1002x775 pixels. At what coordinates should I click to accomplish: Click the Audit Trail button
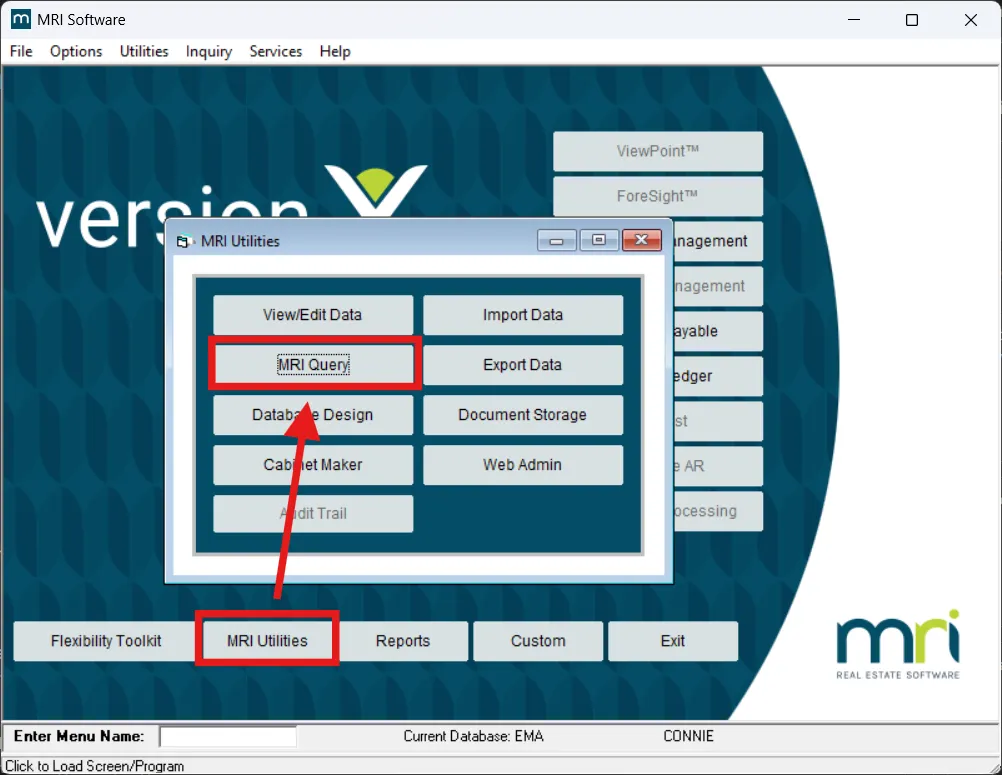[313, 514]
